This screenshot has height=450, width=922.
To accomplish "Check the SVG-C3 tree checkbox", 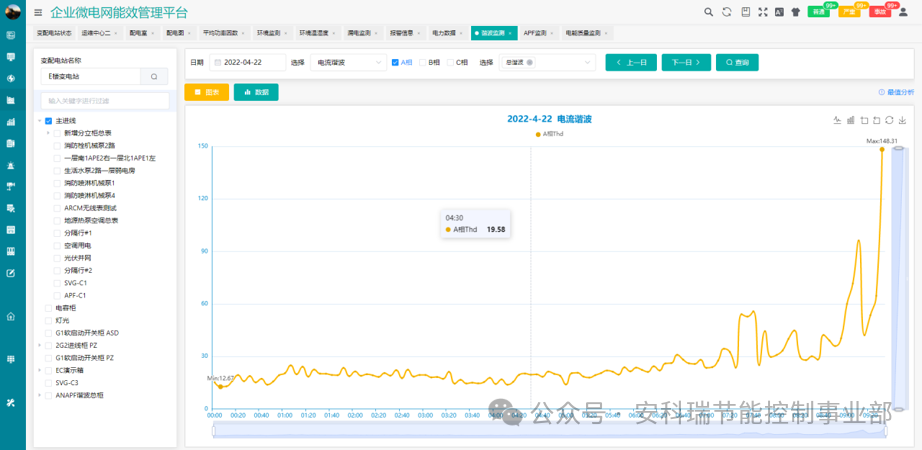I will (x=49, y=383).
